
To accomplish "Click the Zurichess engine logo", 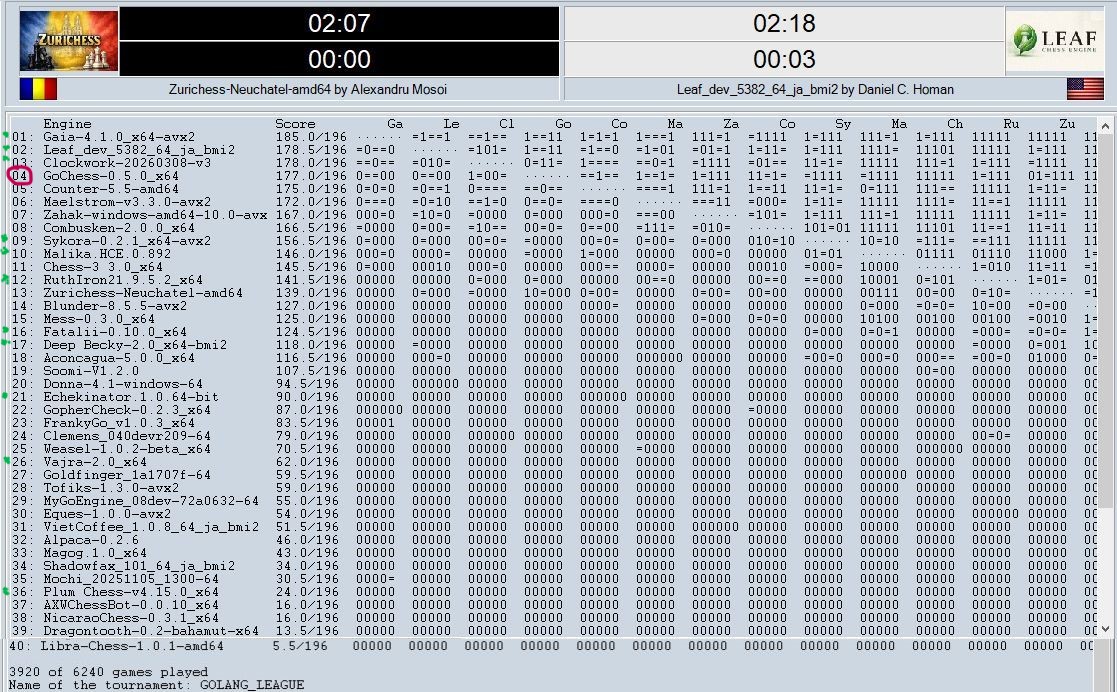I will click(69, 41).
